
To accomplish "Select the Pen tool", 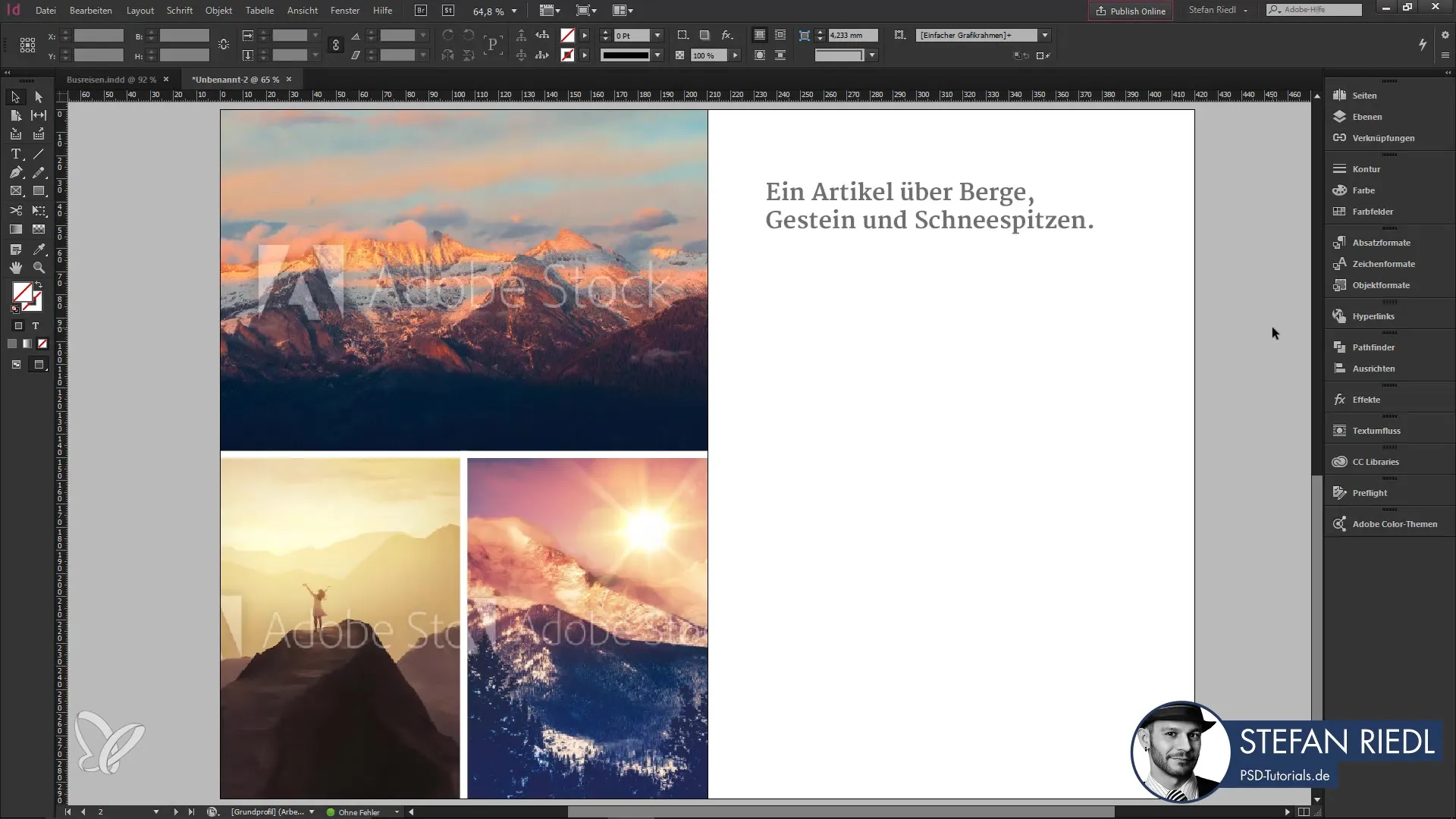I will (x=15, y=173).
